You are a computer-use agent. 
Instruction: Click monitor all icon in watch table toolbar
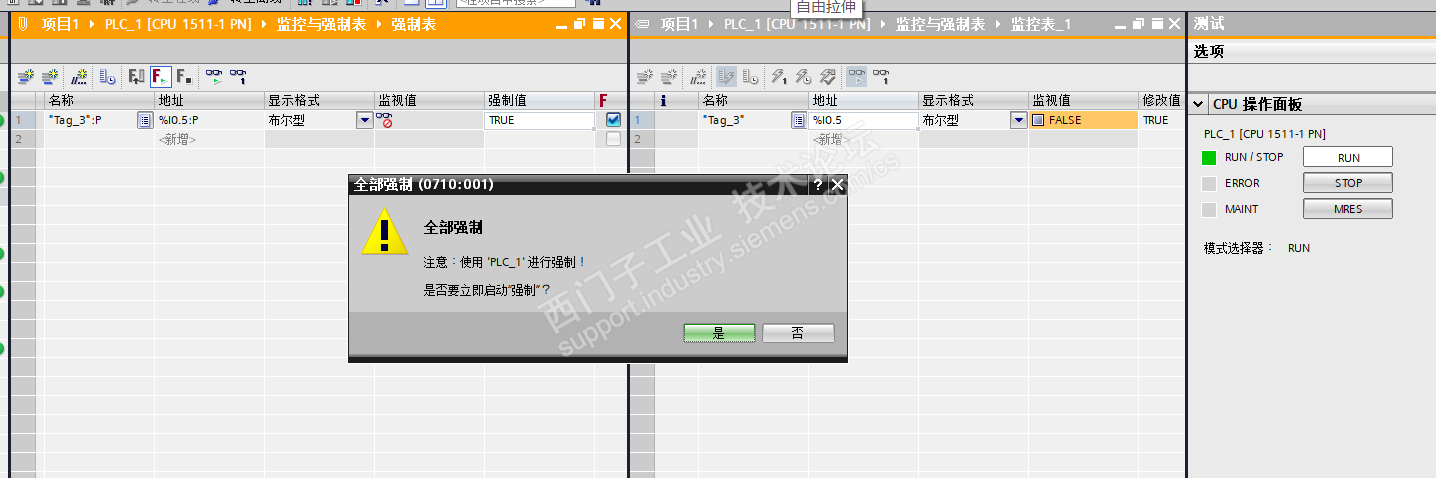(857, 75)
